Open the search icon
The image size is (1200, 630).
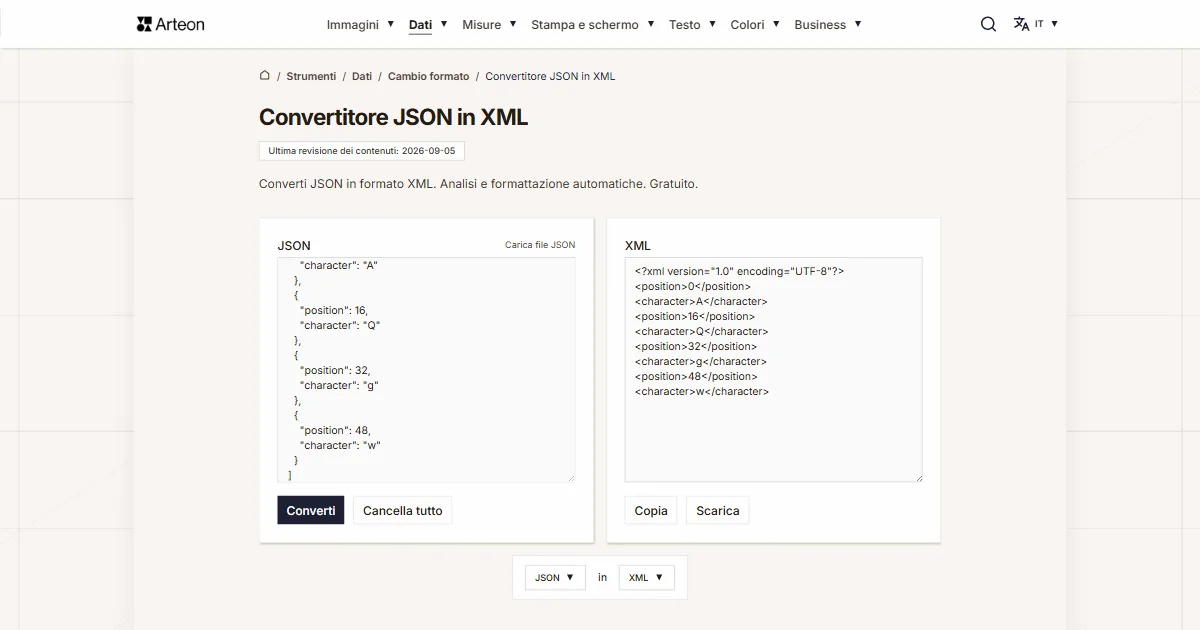coord(988,24)
